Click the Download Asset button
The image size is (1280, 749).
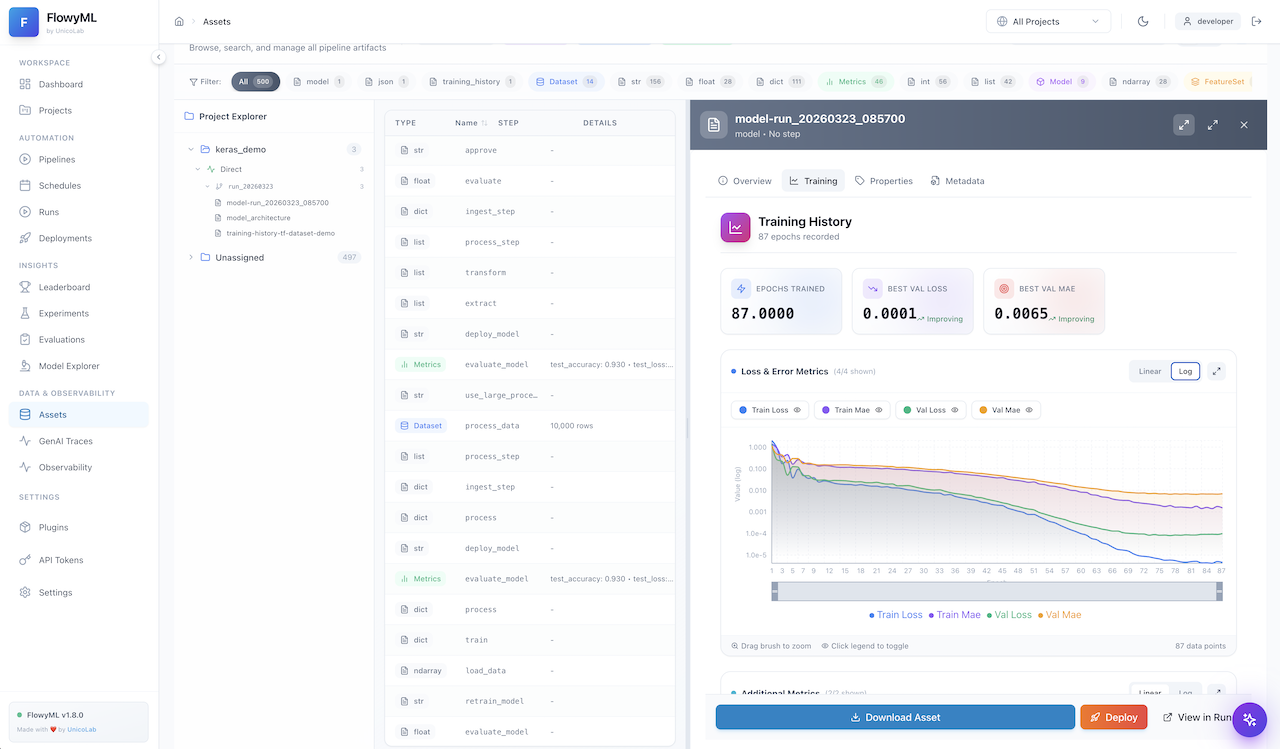[895, 717]
